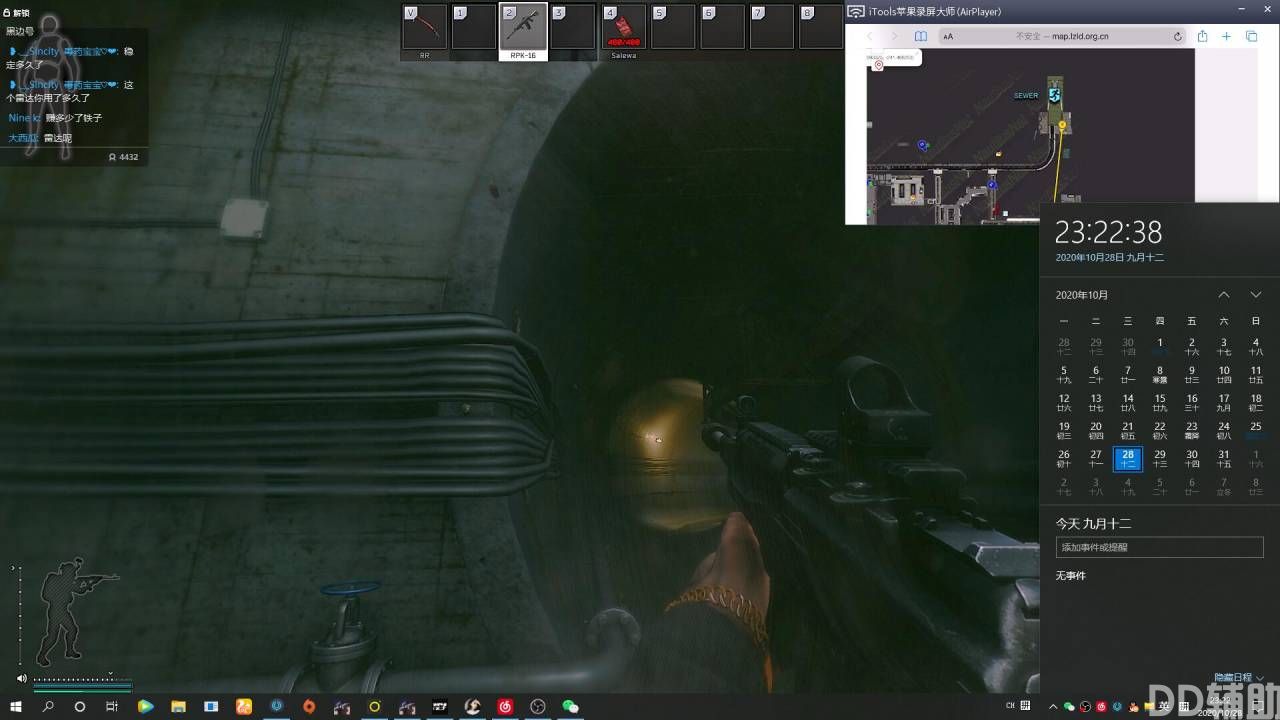The image size is (1280, 720).
Task: Click the WeChat system tray icon
Action: click(x=1069, y=706)
